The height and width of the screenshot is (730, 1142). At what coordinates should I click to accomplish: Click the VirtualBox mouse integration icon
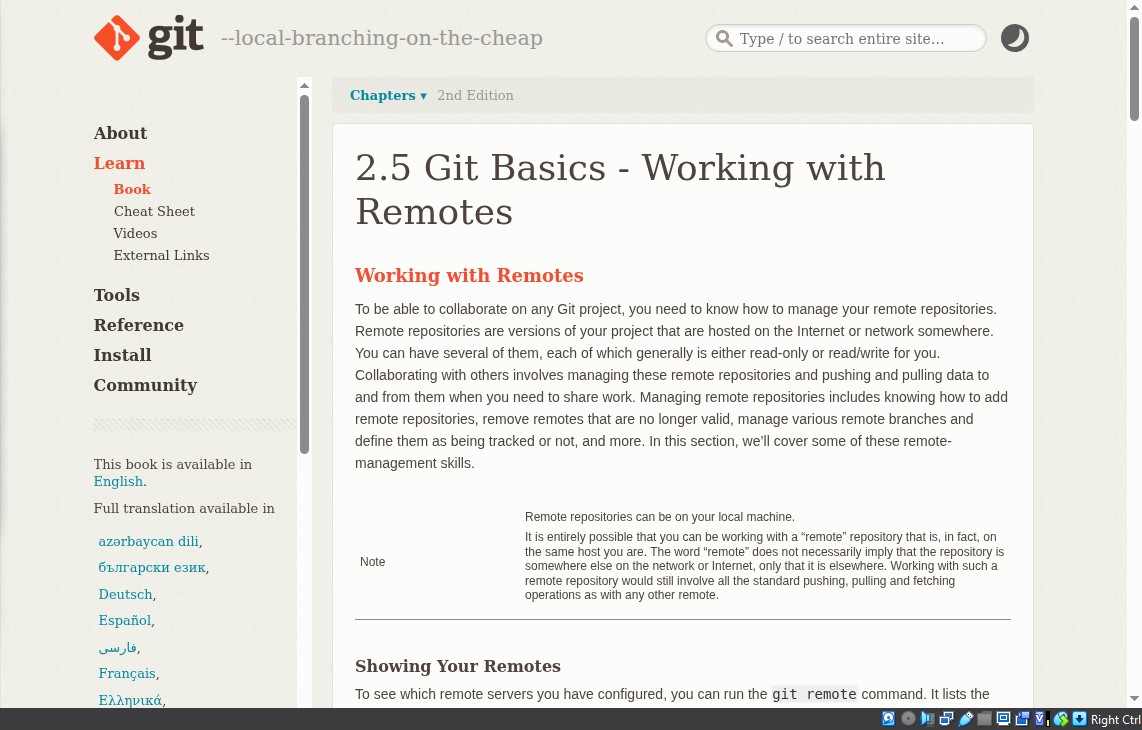pos(1061,718)
